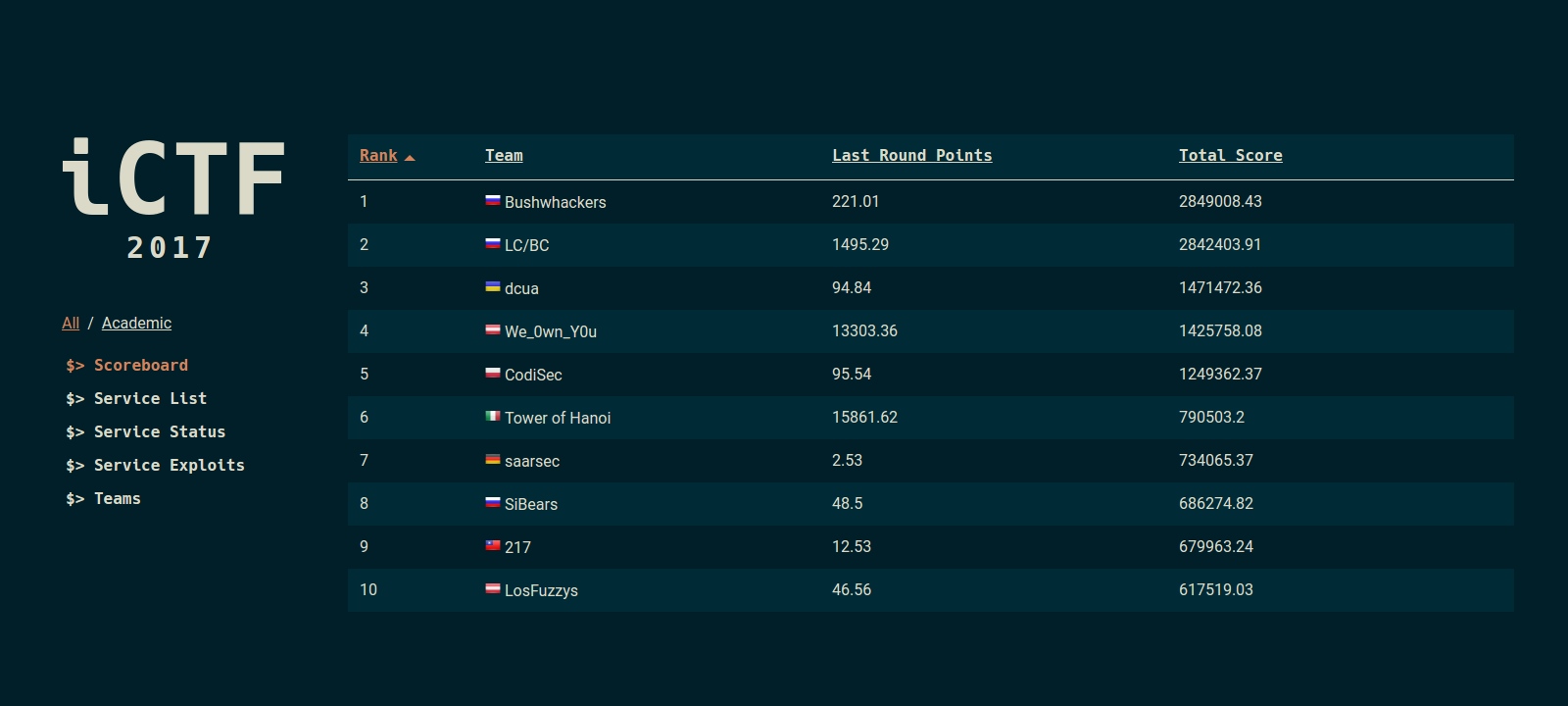Click the flag icon next to LC/BC

pos(493,243)
